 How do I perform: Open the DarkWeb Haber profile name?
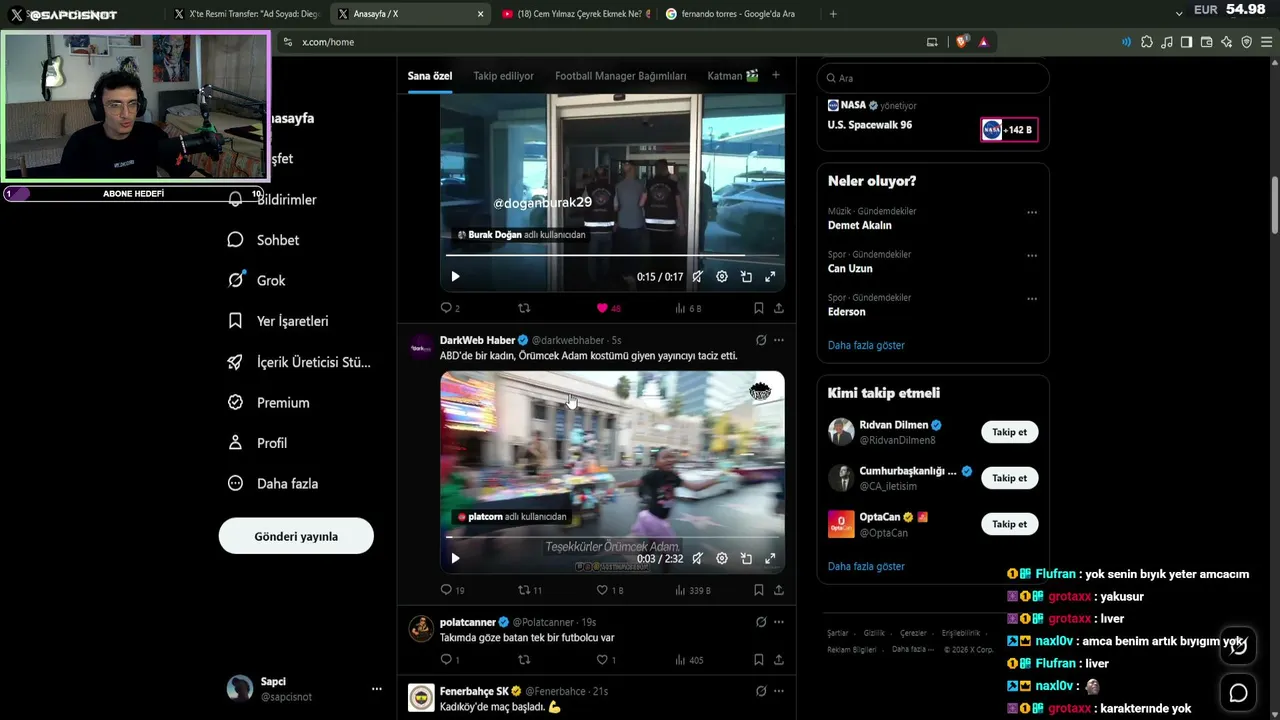pyautogui.click(x=478, y=340)
